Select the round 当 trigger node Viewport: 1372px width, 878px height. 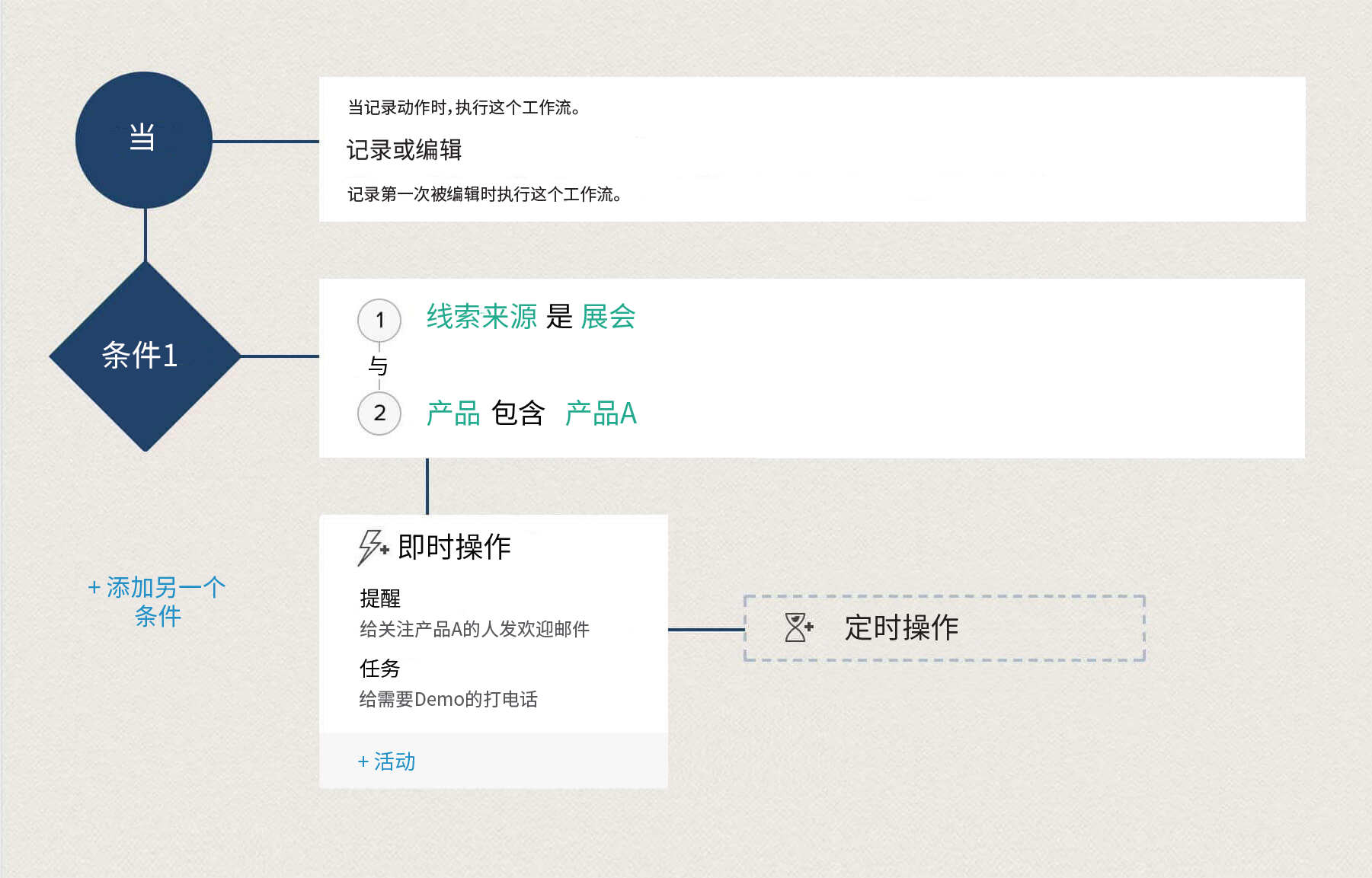click(x=143, y=140)
